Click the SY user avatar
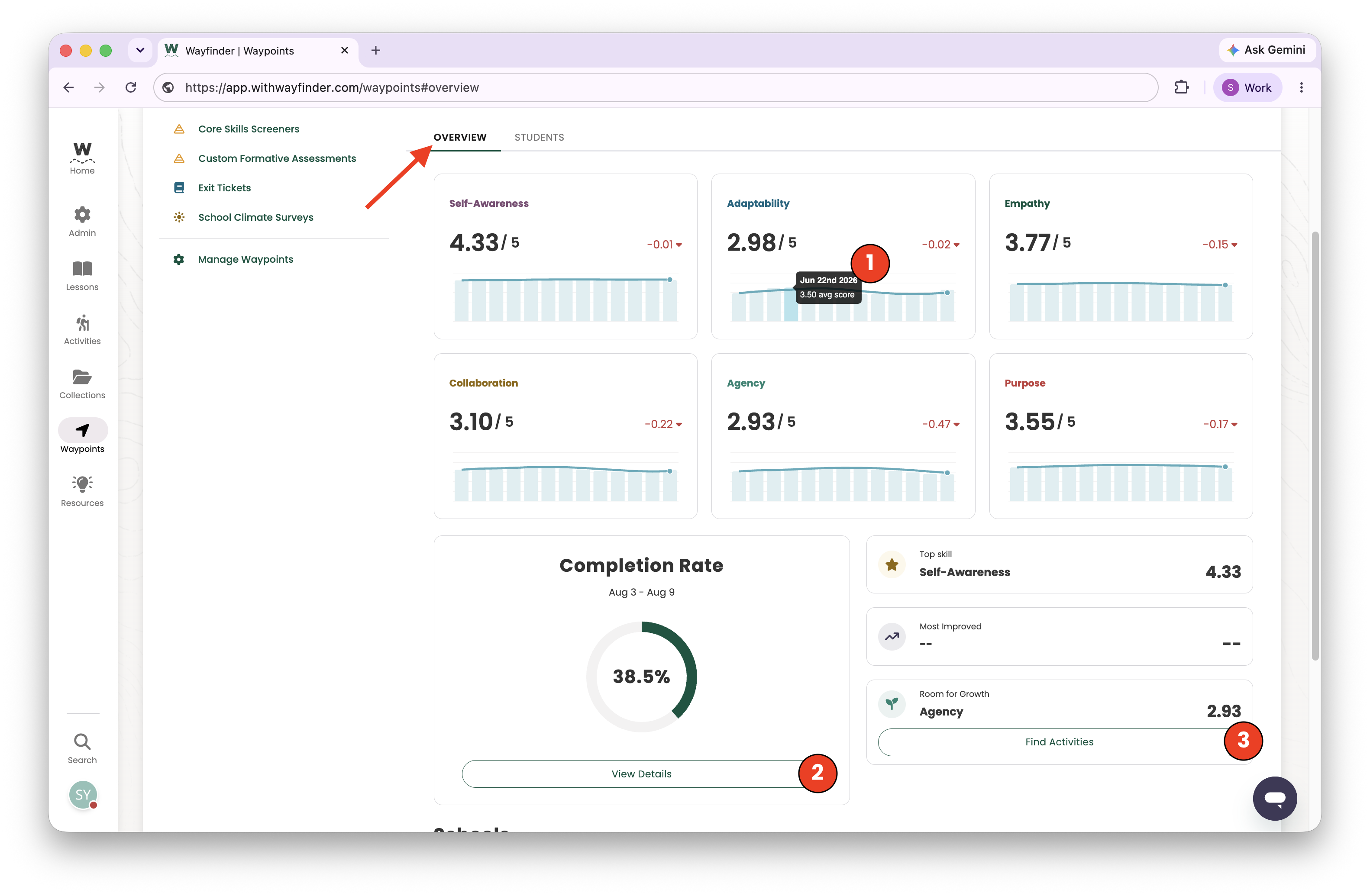This screenshot has height=896, width=1370. tap(83, 794)
